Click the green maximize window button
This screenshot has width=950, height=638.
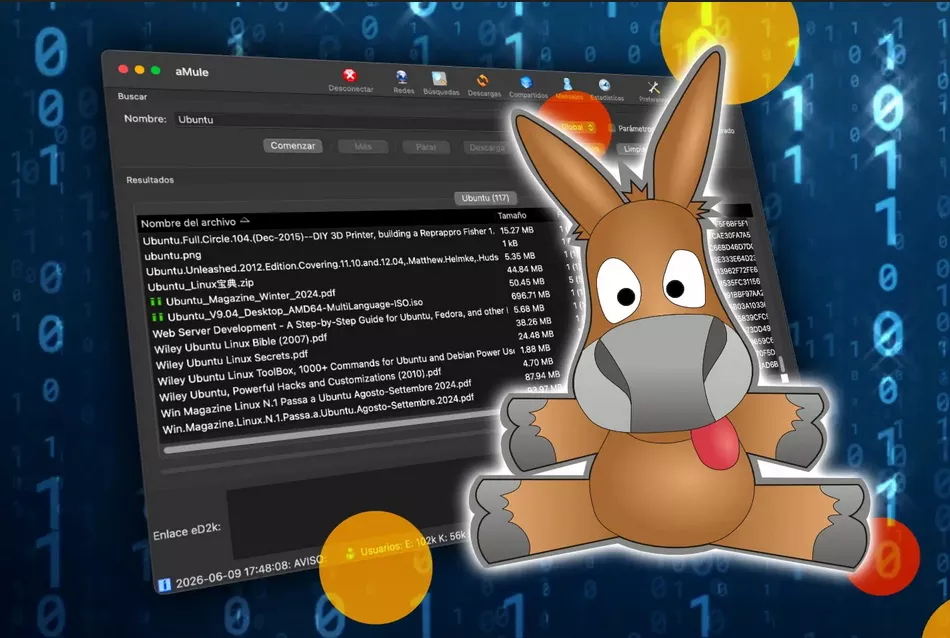click(x=156, y=70)
